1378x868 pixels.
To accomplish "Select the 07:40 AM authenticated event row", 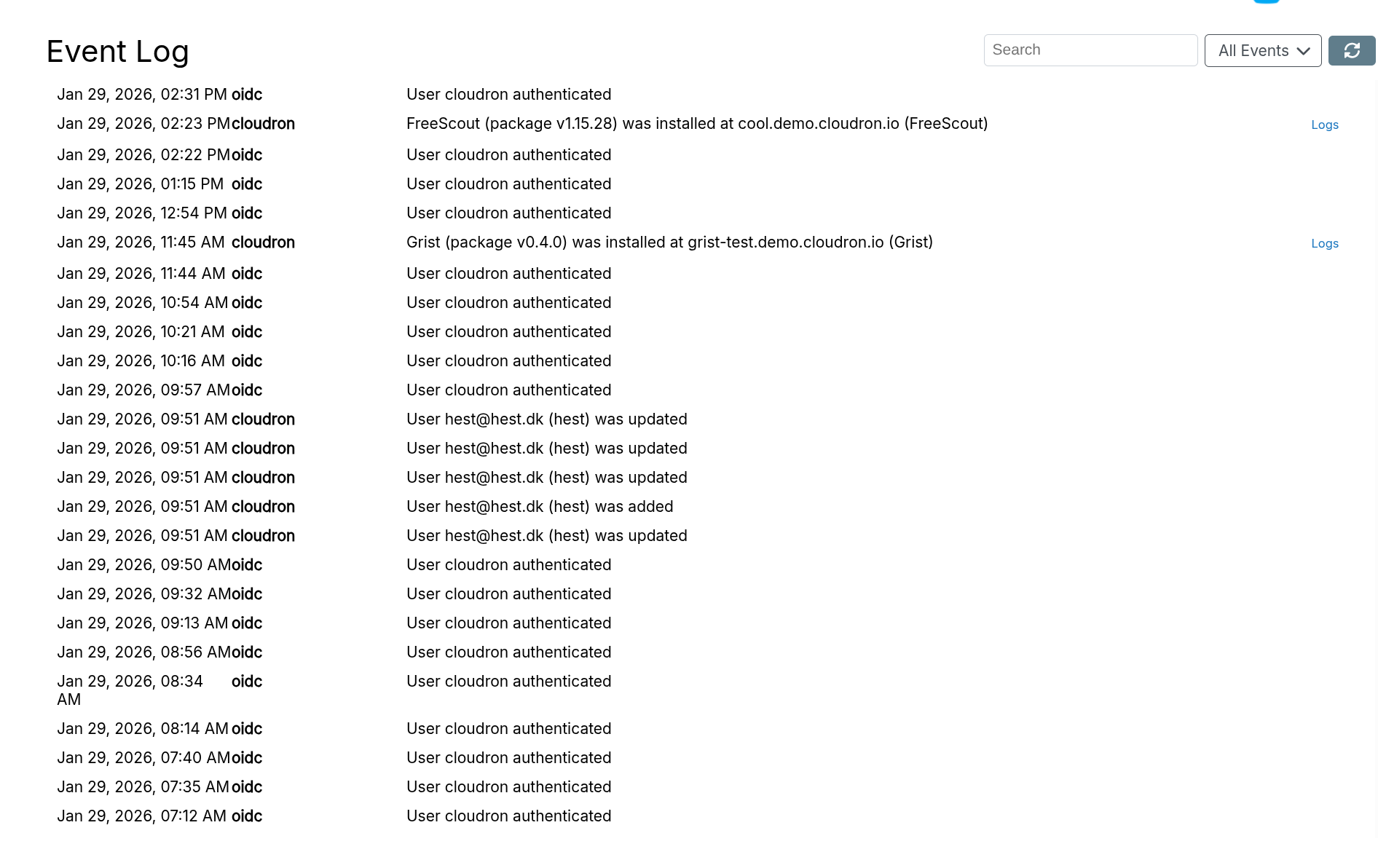I will (508, 758).
